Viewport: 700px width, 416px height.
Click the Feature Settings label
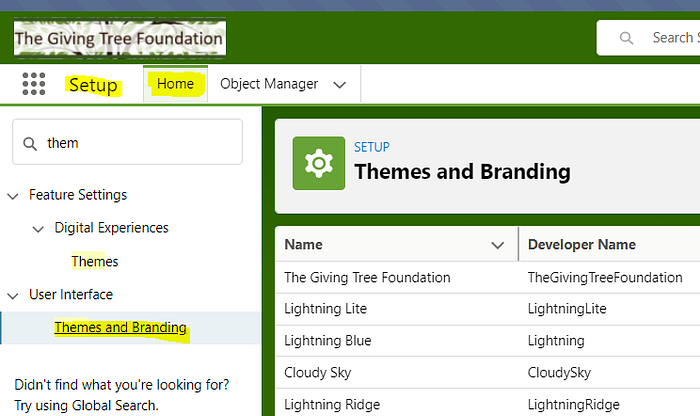pos(78,195)
